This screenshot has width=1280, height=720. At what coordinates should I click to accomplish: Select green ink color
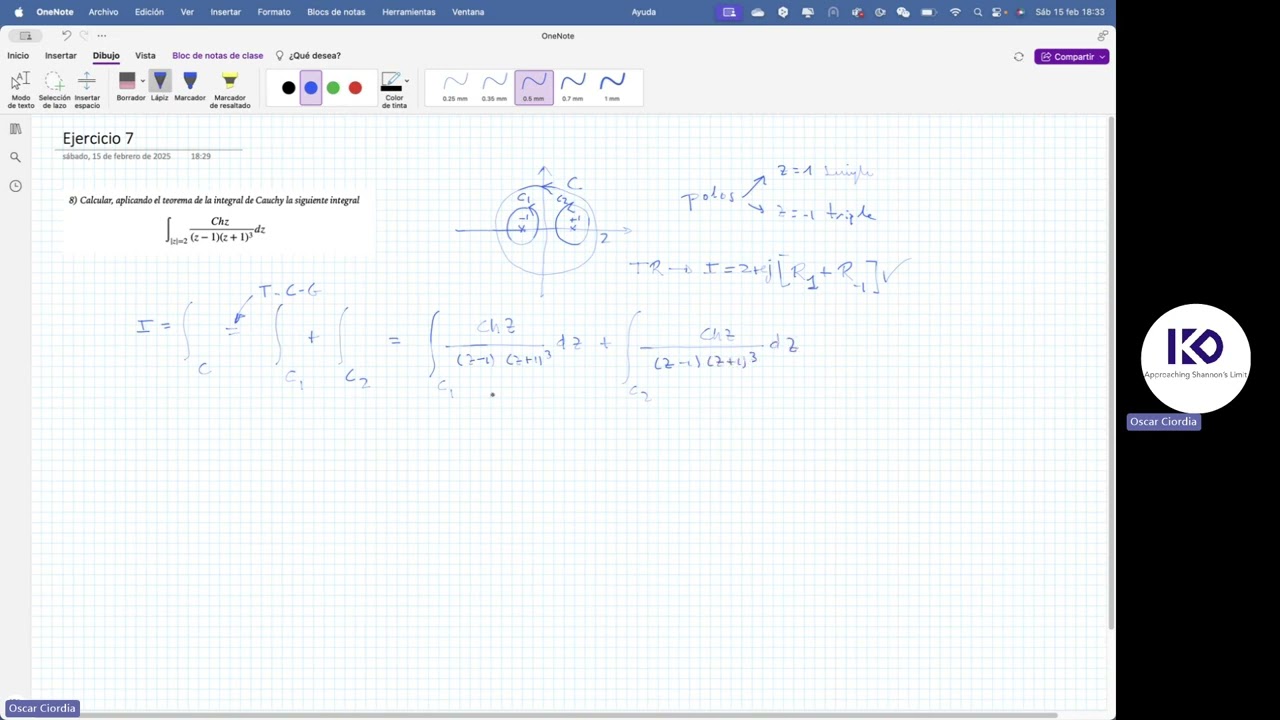pos(333,88)
